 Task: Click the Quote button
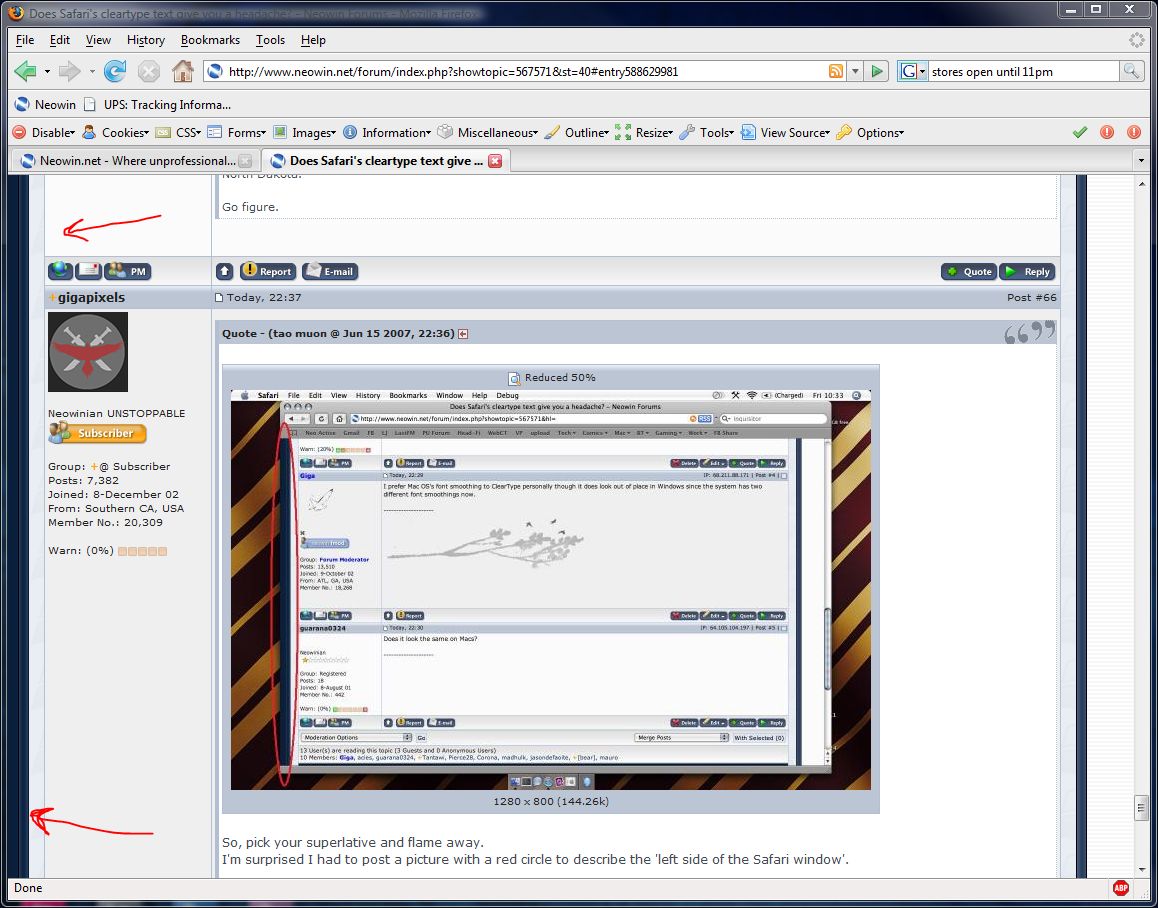click(x=969, y=271)
